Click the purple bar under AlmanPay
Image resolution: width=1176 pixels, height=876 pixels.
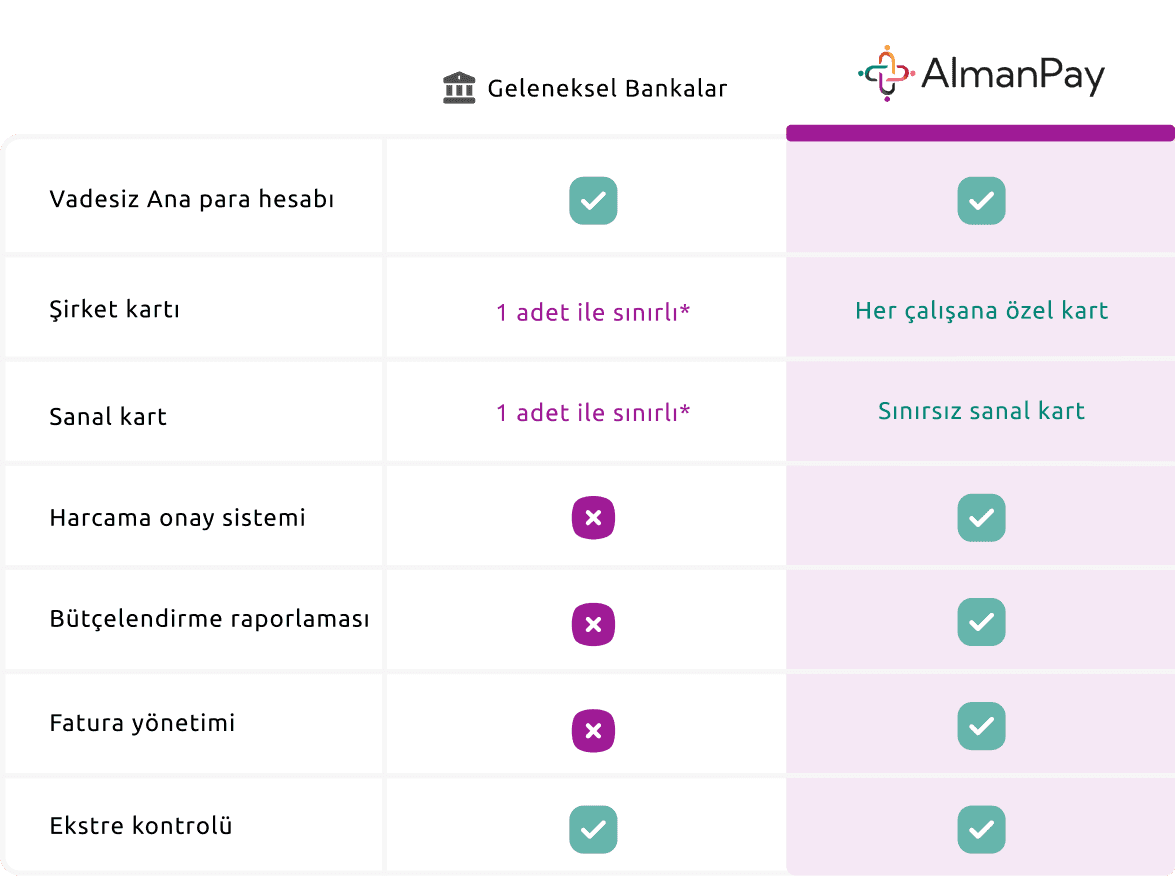(980, 133)
